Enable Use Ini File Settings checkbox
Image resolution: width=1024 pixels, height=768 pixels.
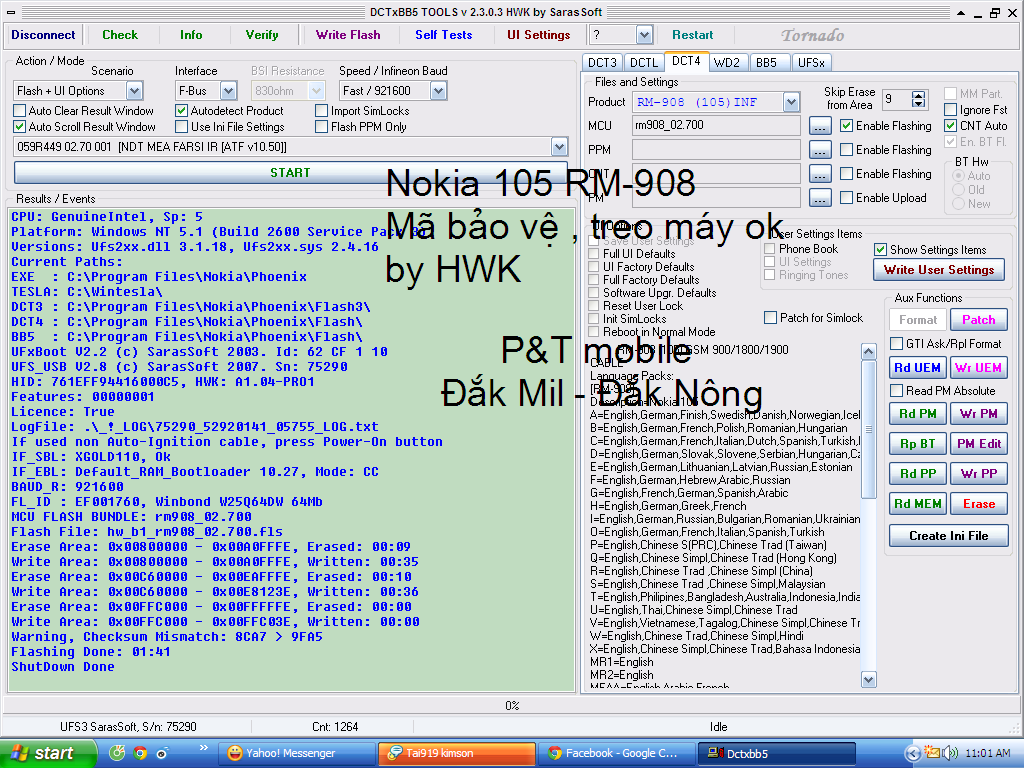pos(182,127)
